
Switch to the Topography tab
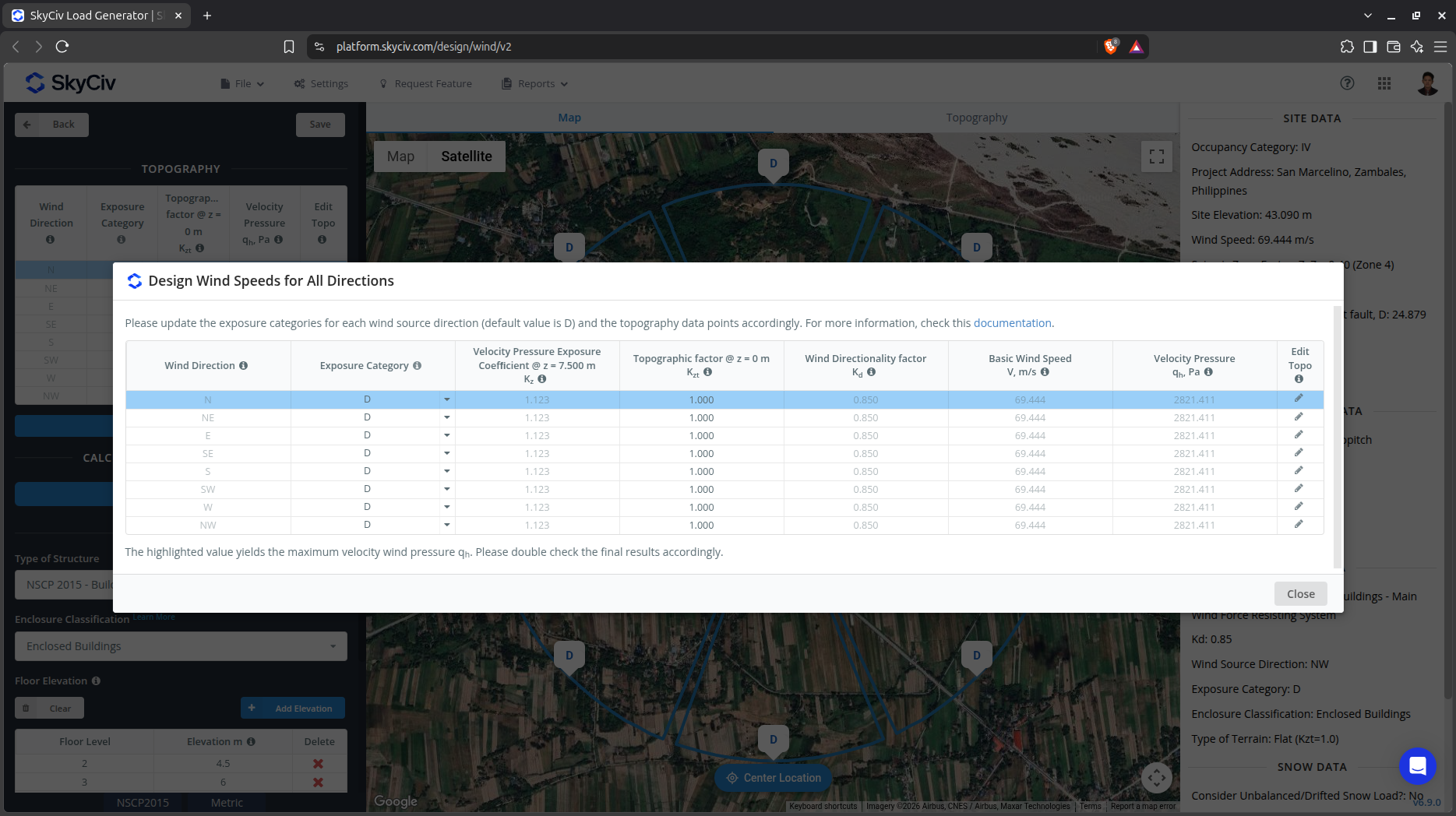pos(976,118)
